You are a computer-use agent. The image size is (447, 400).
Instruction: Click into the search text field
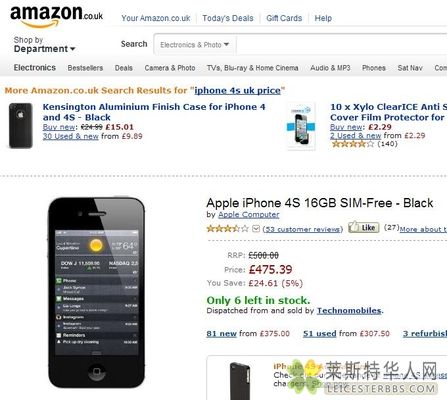[342, 45]
